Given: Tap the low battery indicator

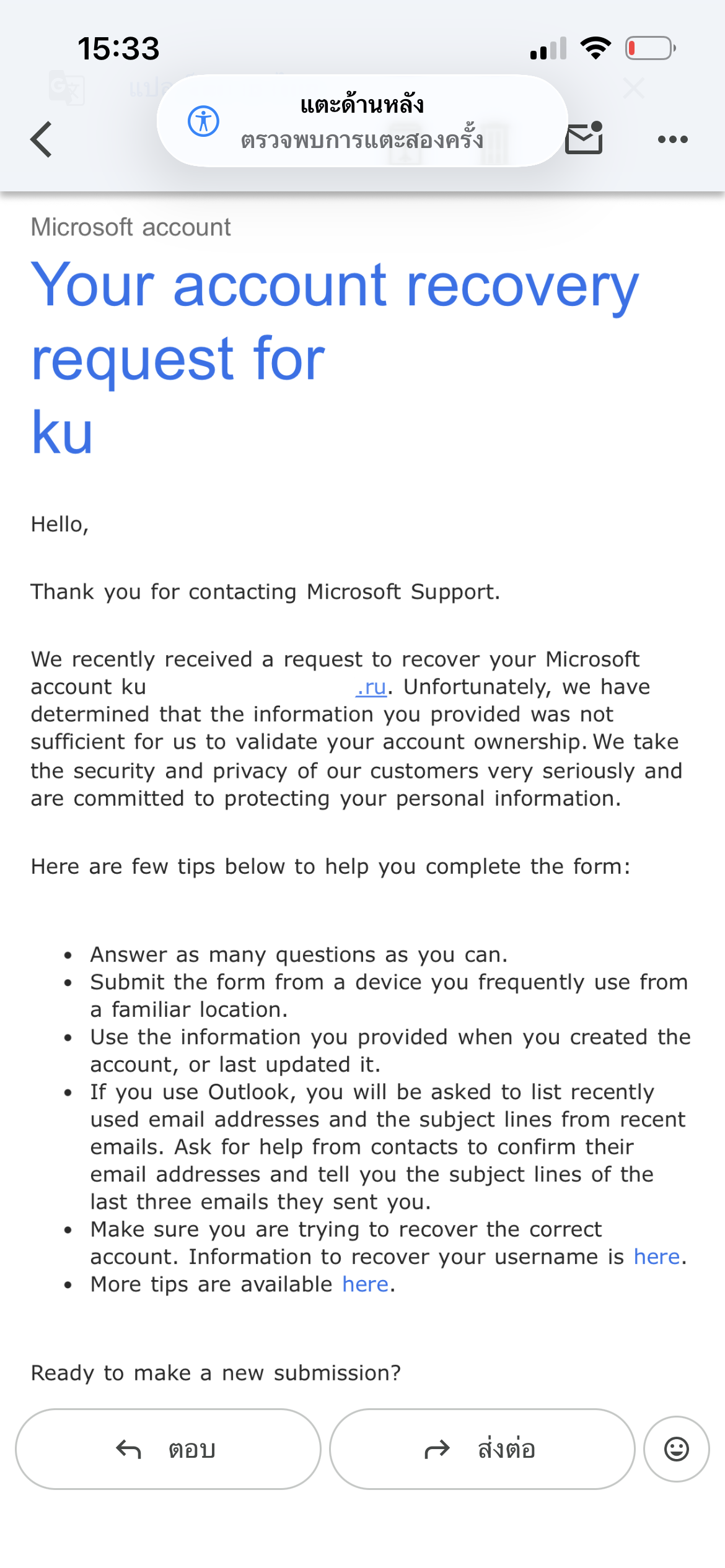Looking at the screenshot, I should click(x=651, y=48).
